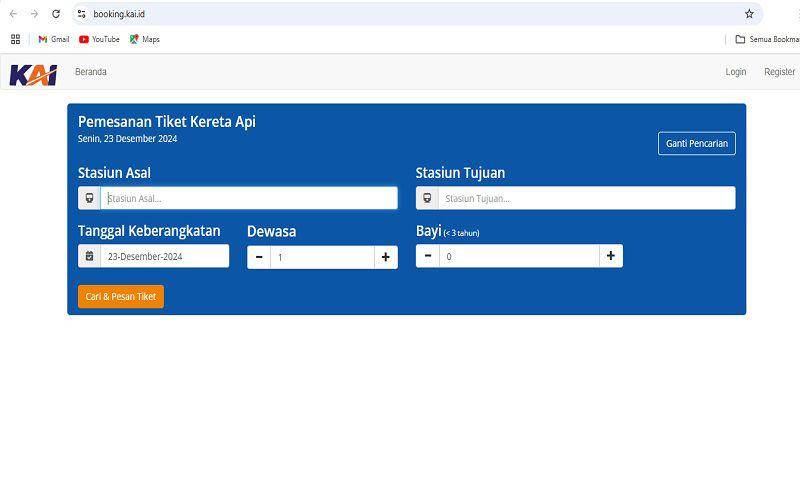This screenshot has width=800, height=500.
Task: Decrease the Dewasa passenger count
Action: click(259, 257)
